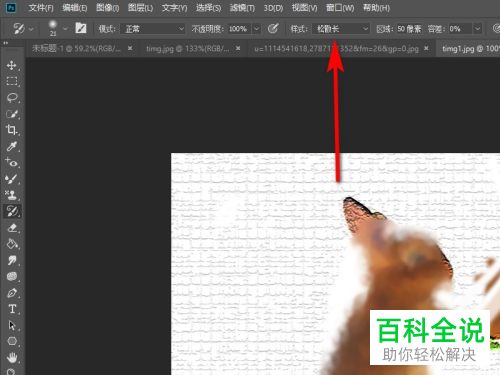Open the 帮助(H) menu

pos(376,8)
